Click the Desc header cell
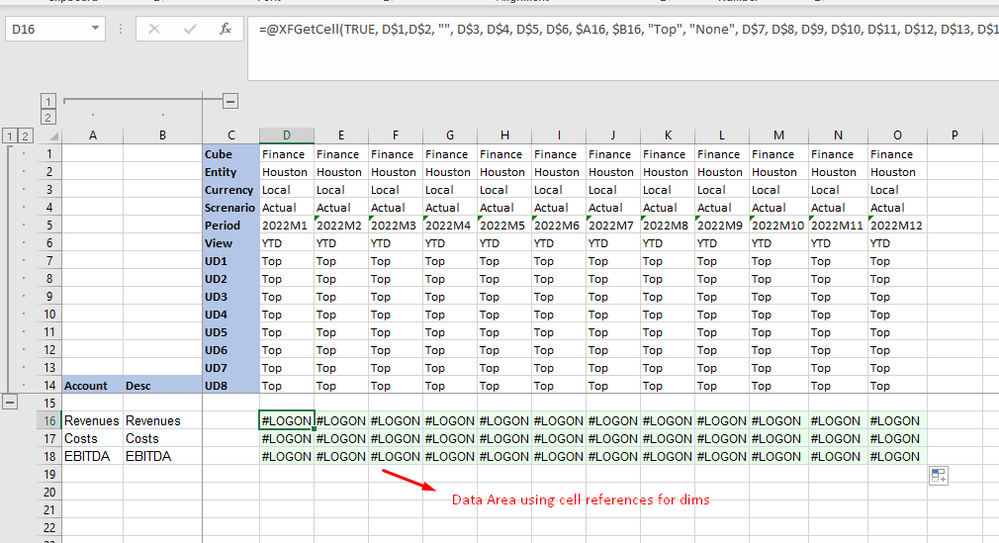 (x=163, y=386)
